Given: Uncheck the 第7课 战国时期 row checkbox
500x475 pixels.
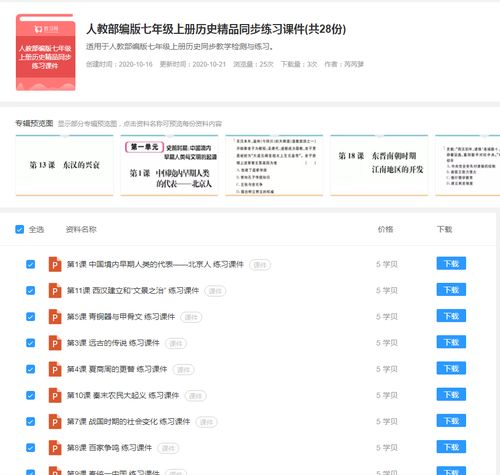Looking at the screenshot, I should (x=30, y=422).
